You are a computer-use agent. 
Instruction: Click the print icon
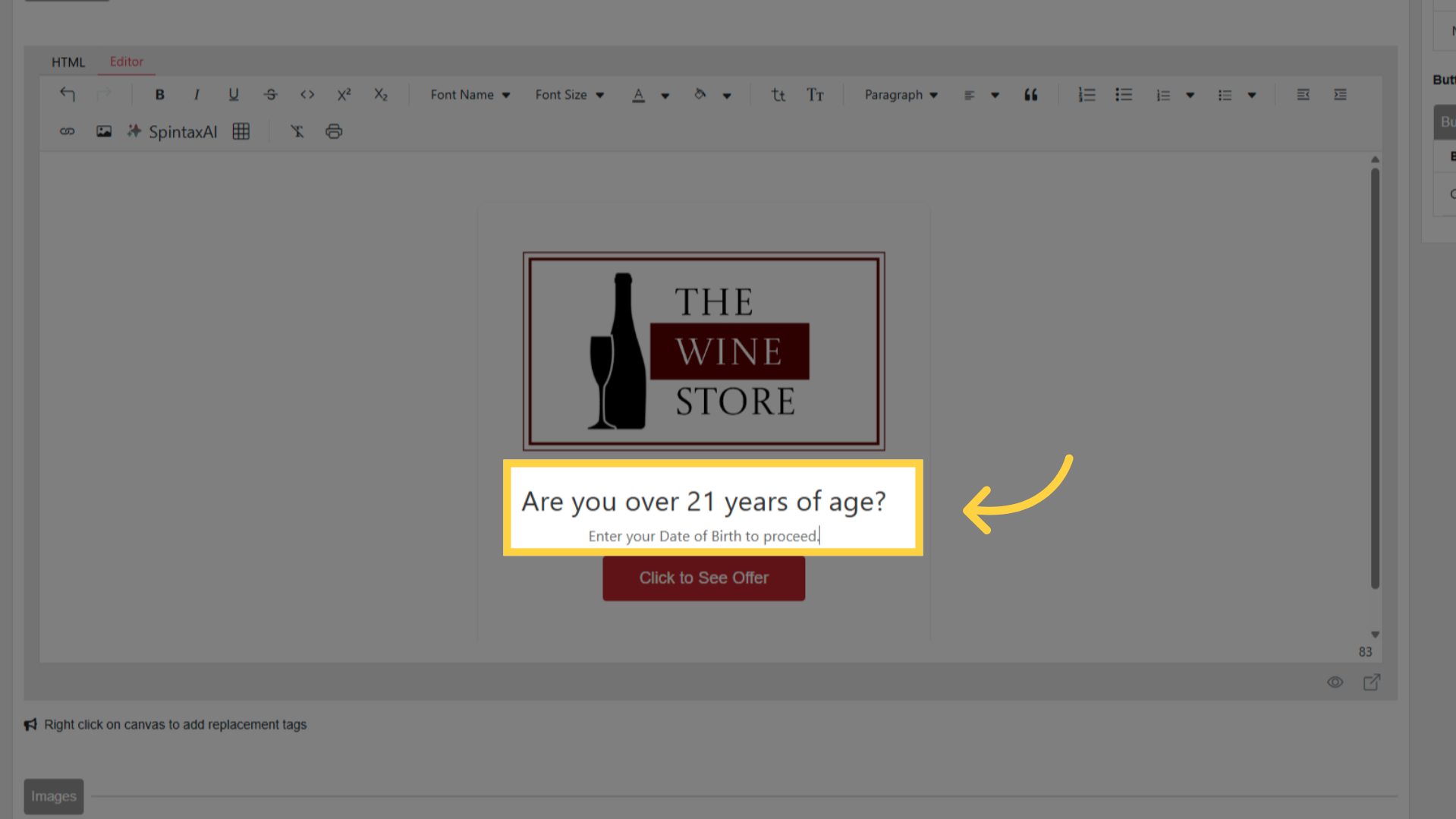tap(334, 131)
